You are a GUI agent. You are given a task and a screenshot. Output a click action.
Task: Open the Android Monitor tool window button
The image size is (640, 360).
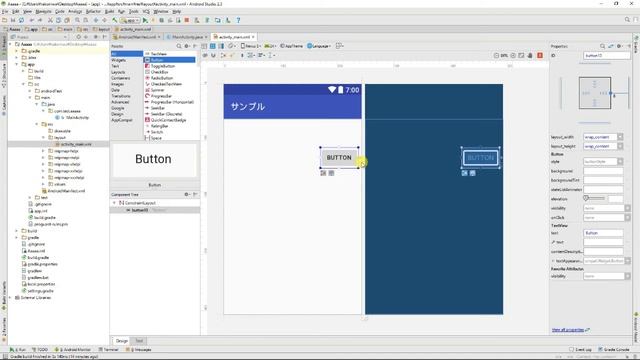pyautogui.click(x=73, y=349)
